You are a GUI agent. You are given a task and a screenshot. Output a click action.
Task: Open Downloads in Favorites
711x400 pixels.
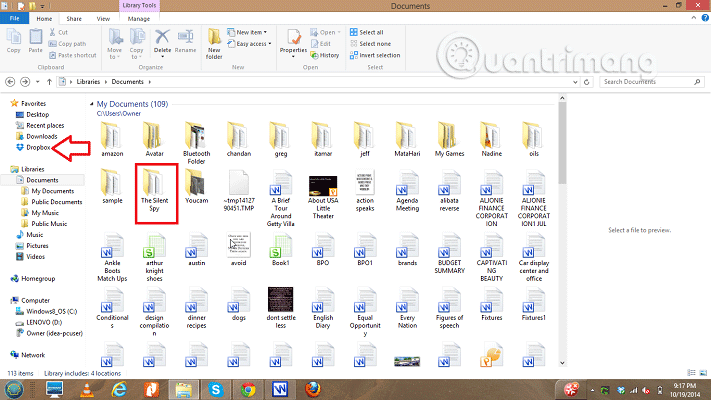(x=37, y=136)
